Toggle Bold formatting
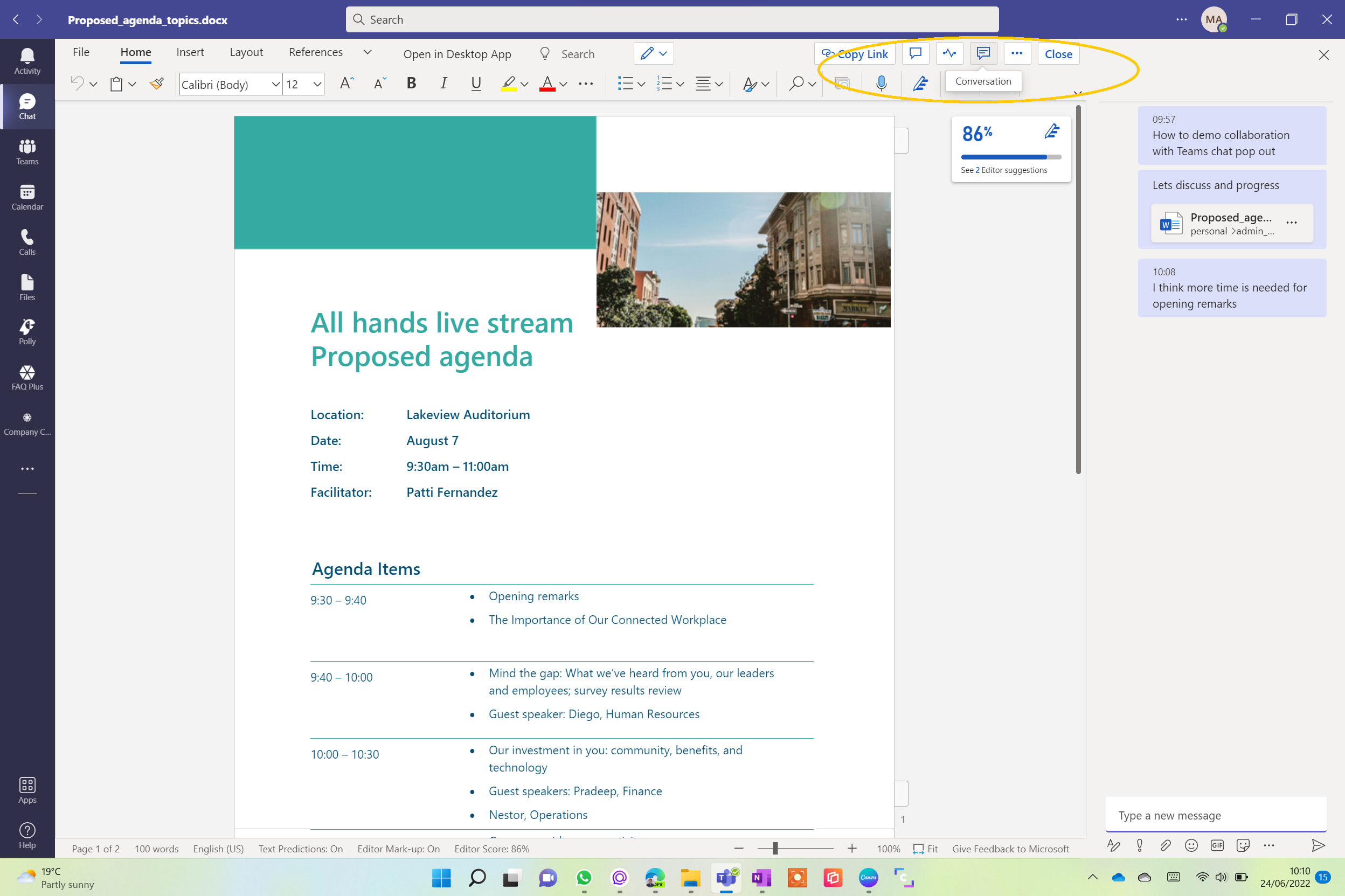 (x=411, y=84)
